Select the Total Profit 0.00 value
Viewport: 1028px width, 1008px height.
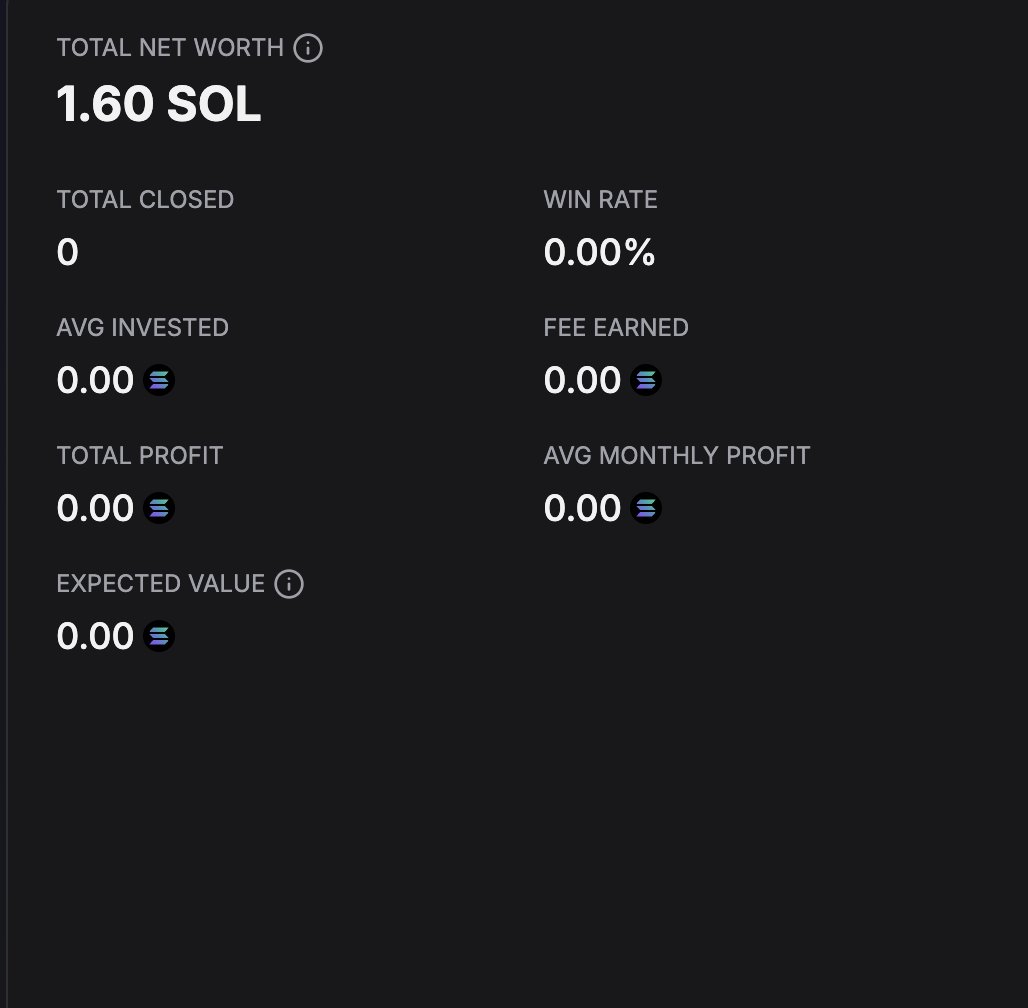point(95,508)
